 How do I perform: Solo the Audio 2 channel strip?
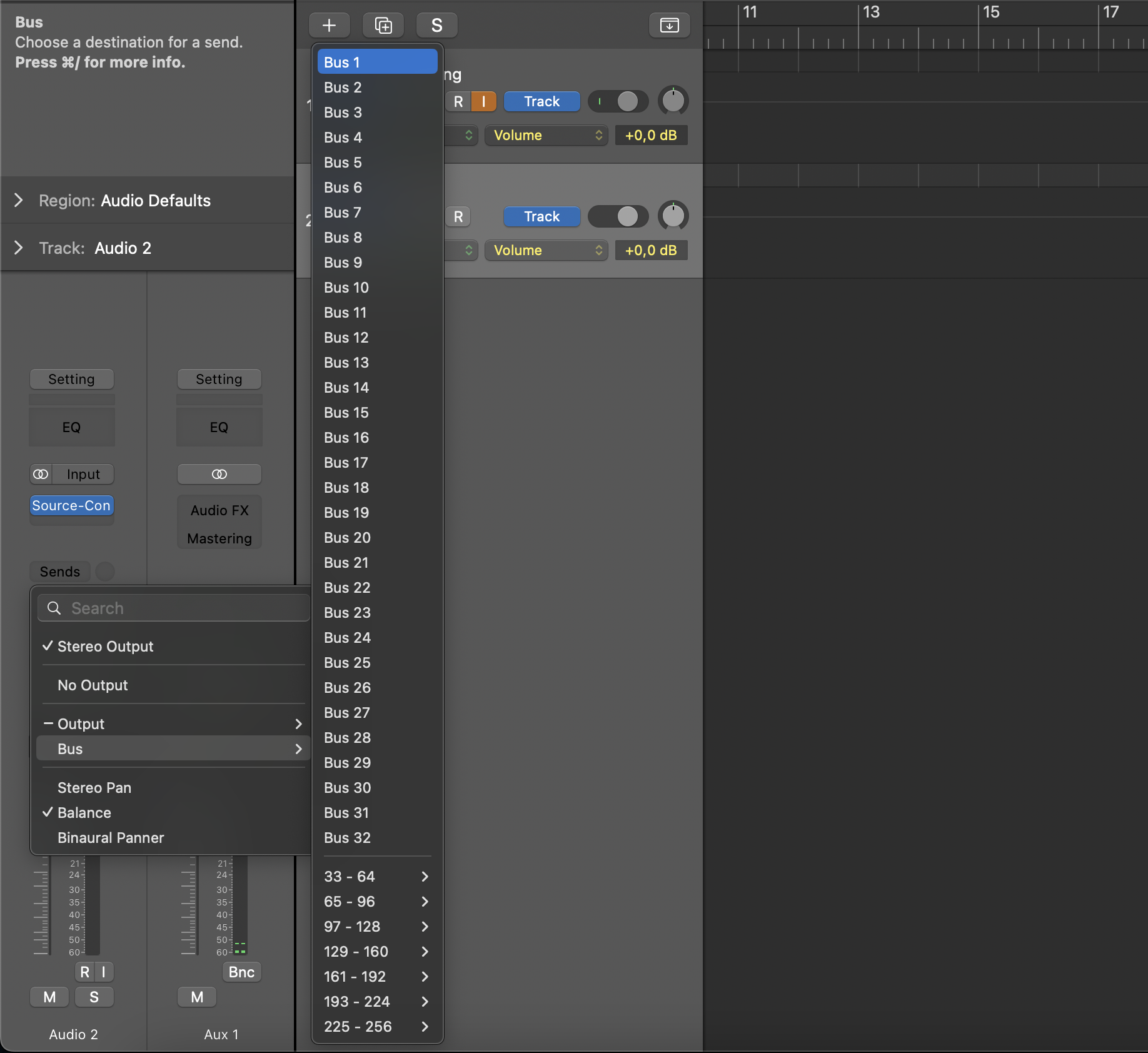pos(94,997)
